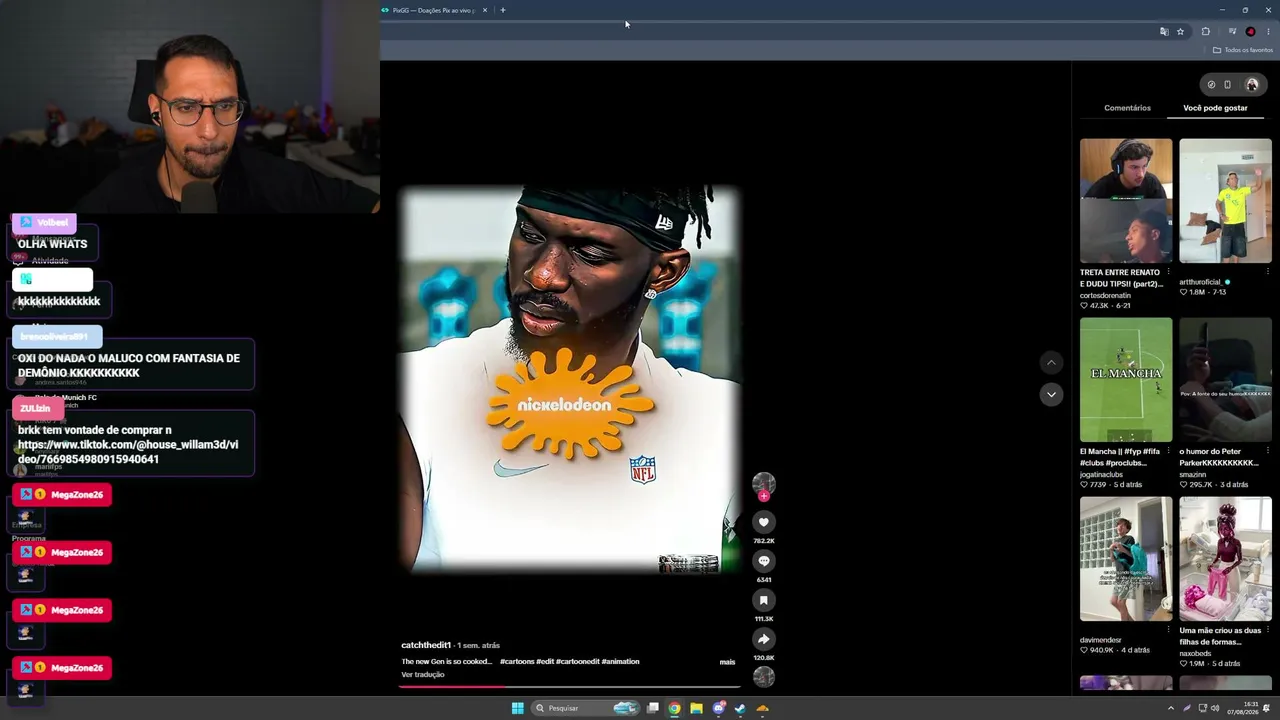
Task: Open the artthuroficial_ video thumbnail
Action: tap(1225, 201)
